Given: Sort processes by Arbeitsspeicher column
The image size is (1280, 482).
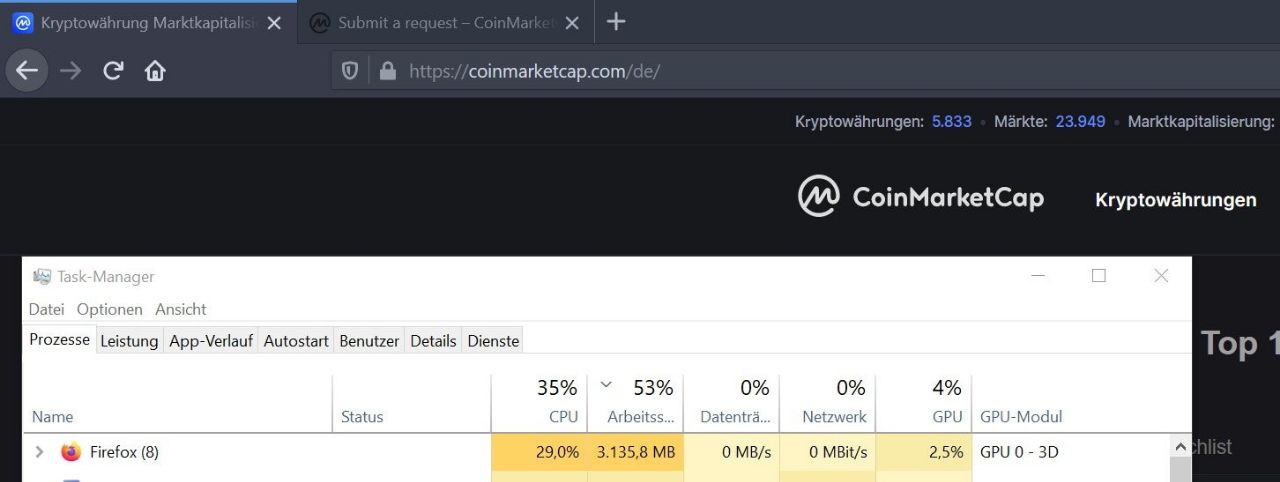Looking at the screenshot, I should [640, 416].
